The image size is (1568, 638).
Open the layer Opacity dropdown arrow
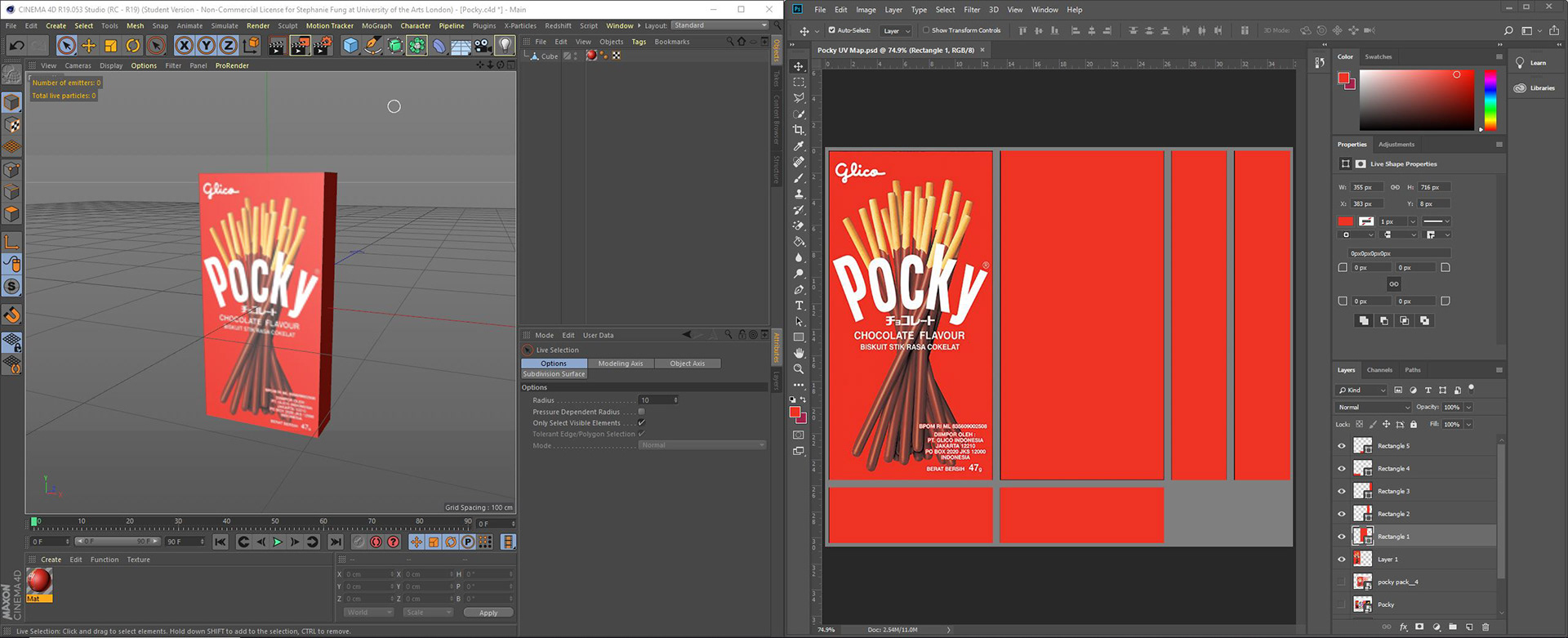[1468, 407]
